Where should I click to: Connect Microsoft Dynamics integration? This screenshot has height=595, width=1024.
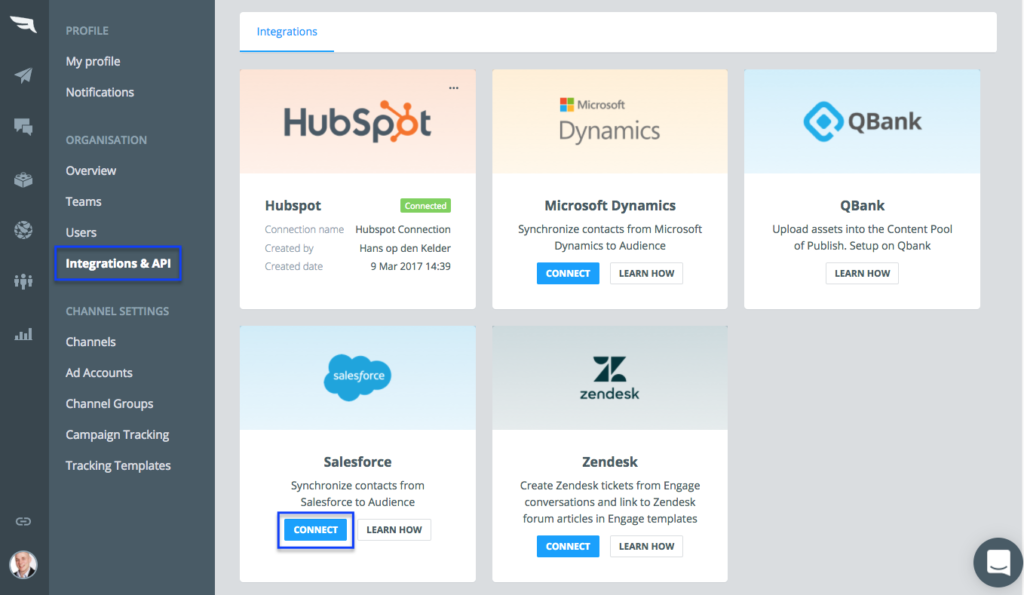coord(568,273)
